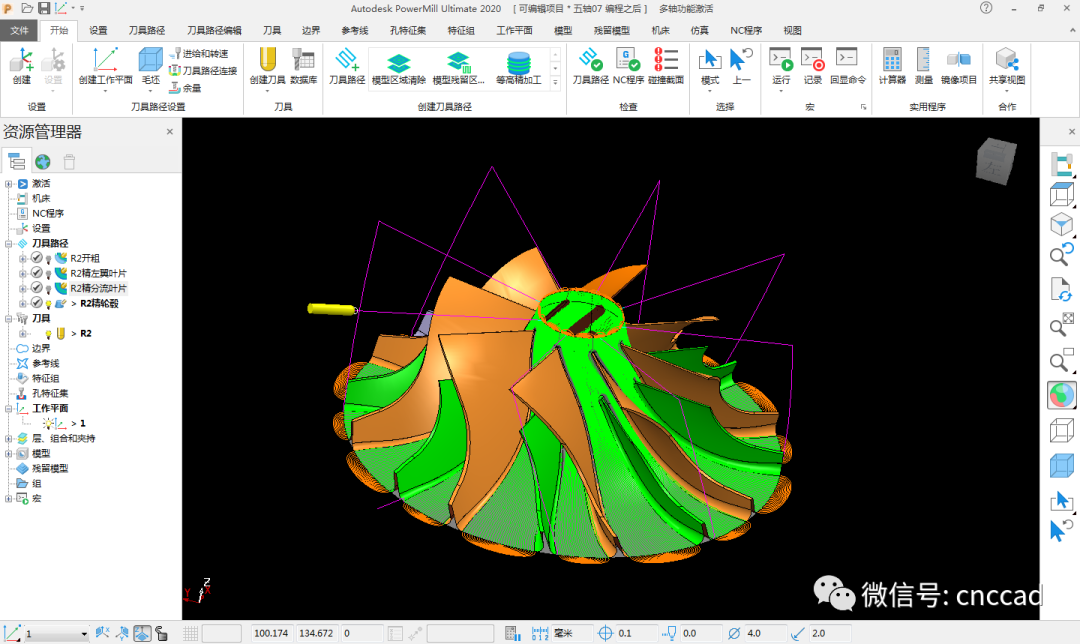Open the 文件 menu
1080x644 pixels.
pos(20,30)
